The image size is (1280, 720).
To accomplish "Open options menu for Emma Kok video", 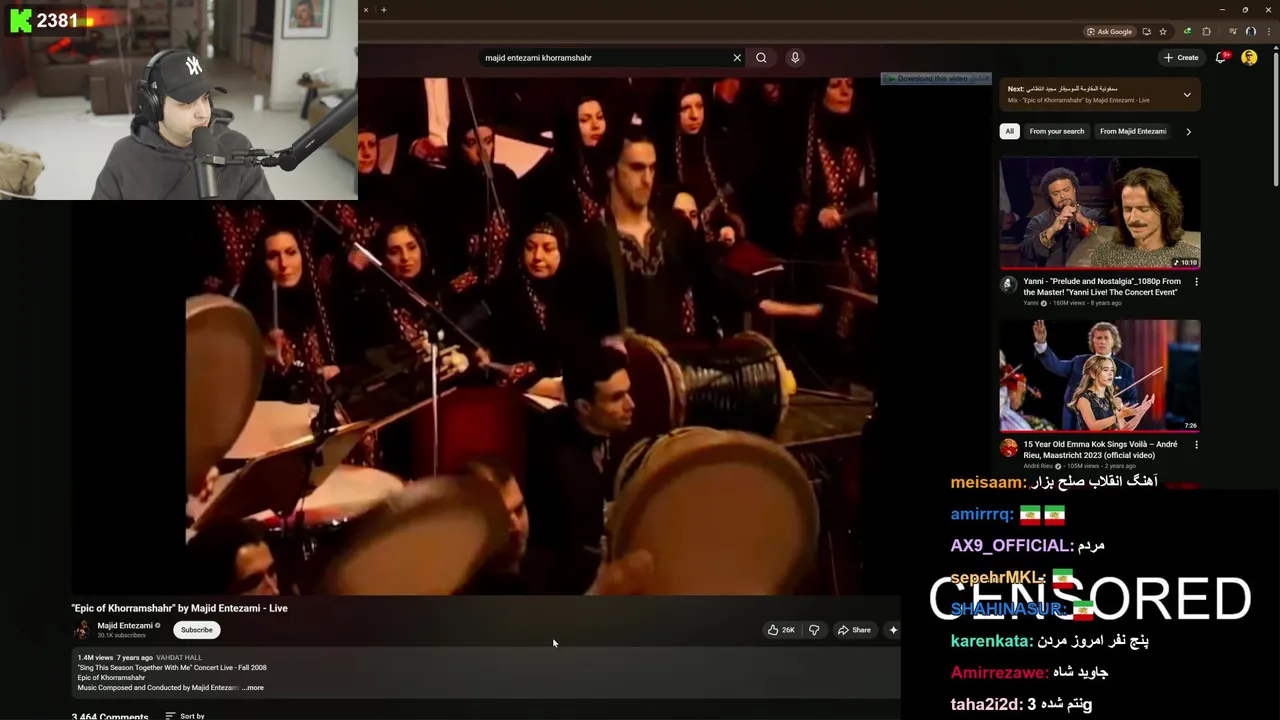I will click(x=1196, y=445).
